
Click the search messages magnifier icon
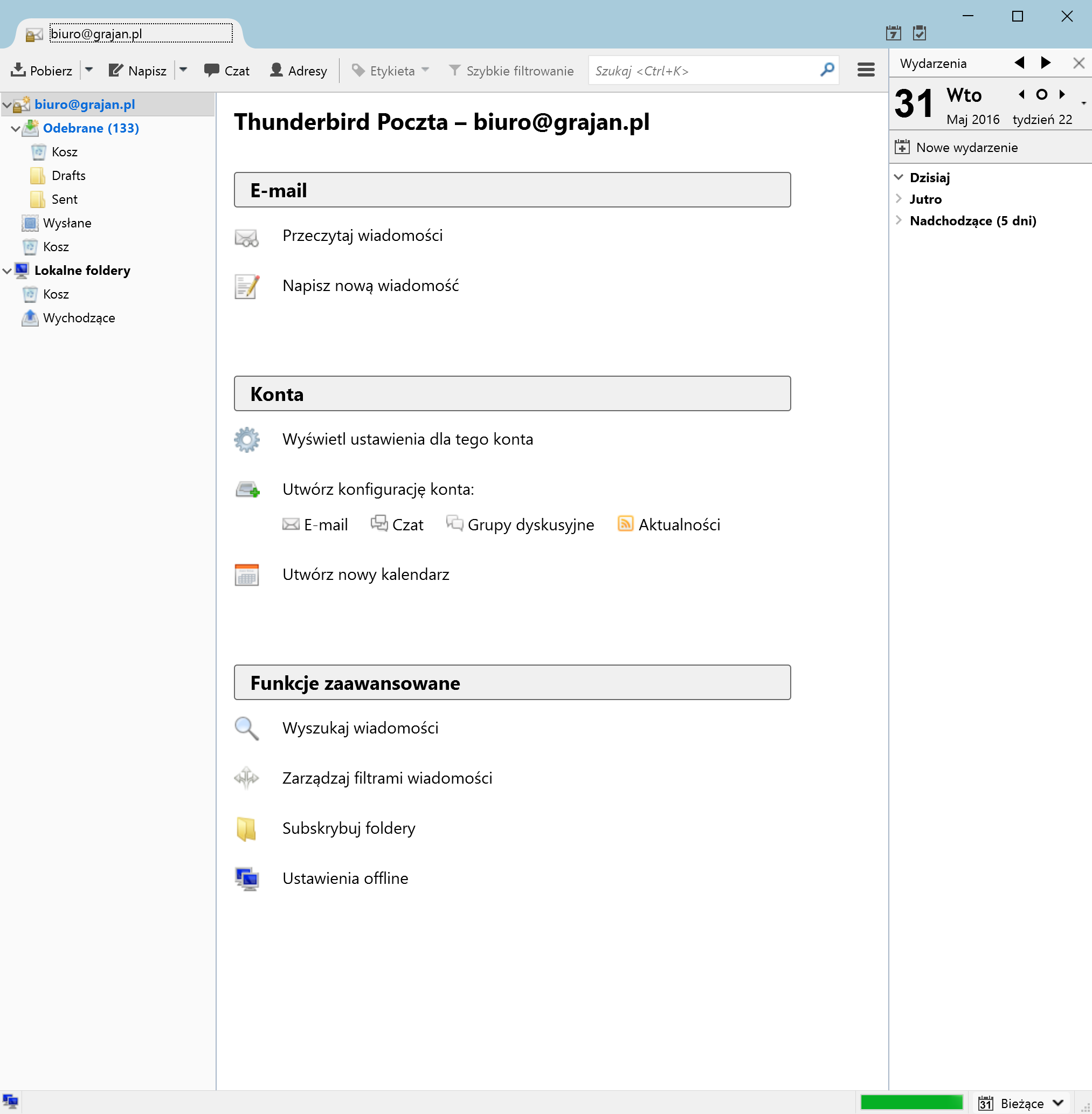tap(247, 729)
